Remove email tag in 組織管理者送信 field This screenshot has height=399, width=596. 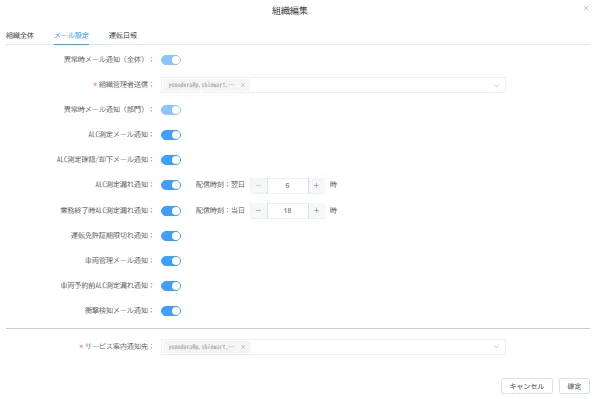coord(243,85)
